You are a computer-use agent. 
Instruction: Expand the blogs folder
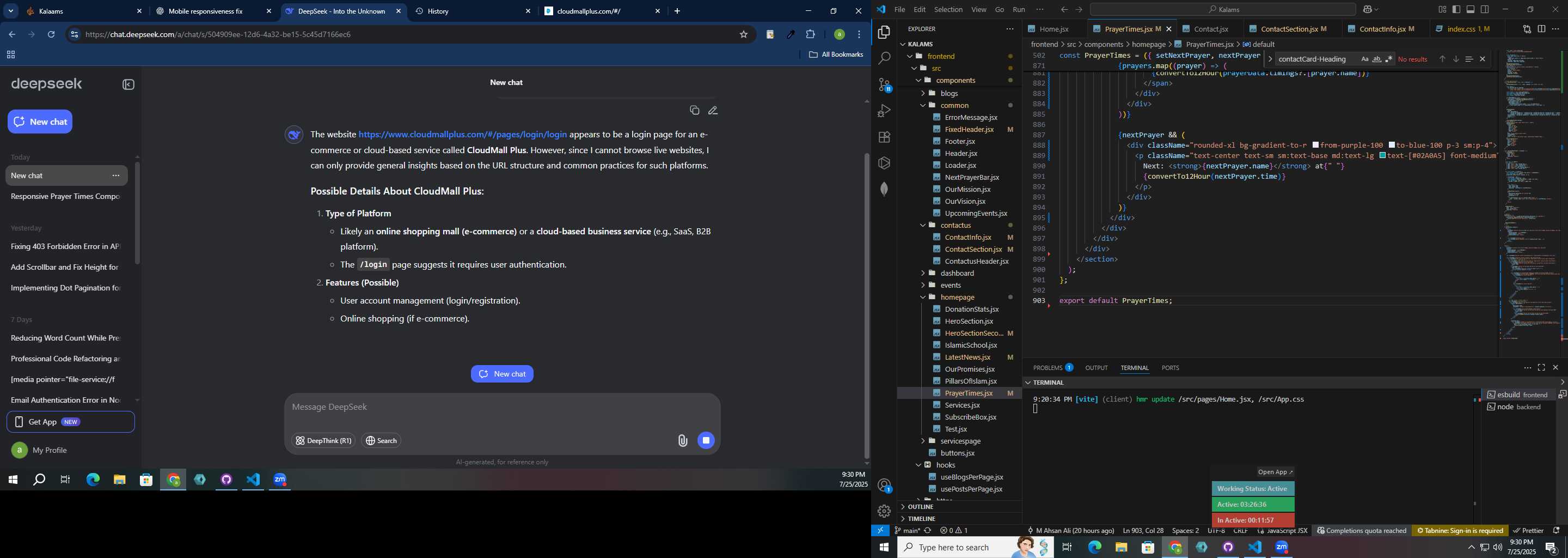click(x=923, y=93)
